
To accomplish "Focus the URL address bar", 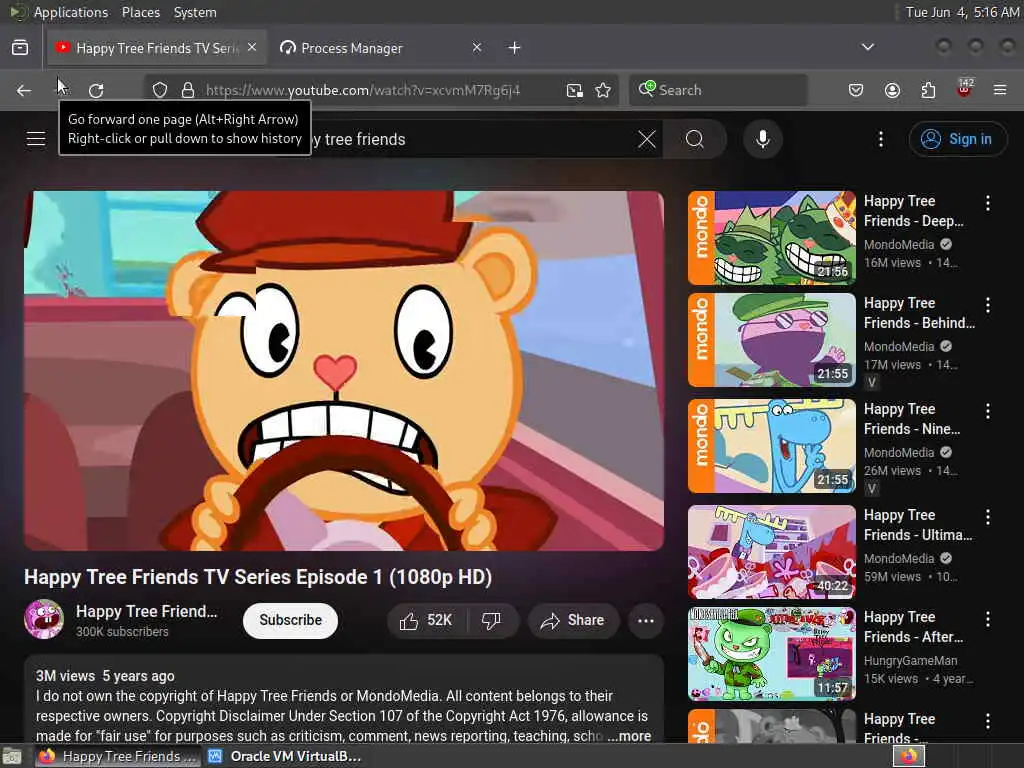I will [362, 90].
